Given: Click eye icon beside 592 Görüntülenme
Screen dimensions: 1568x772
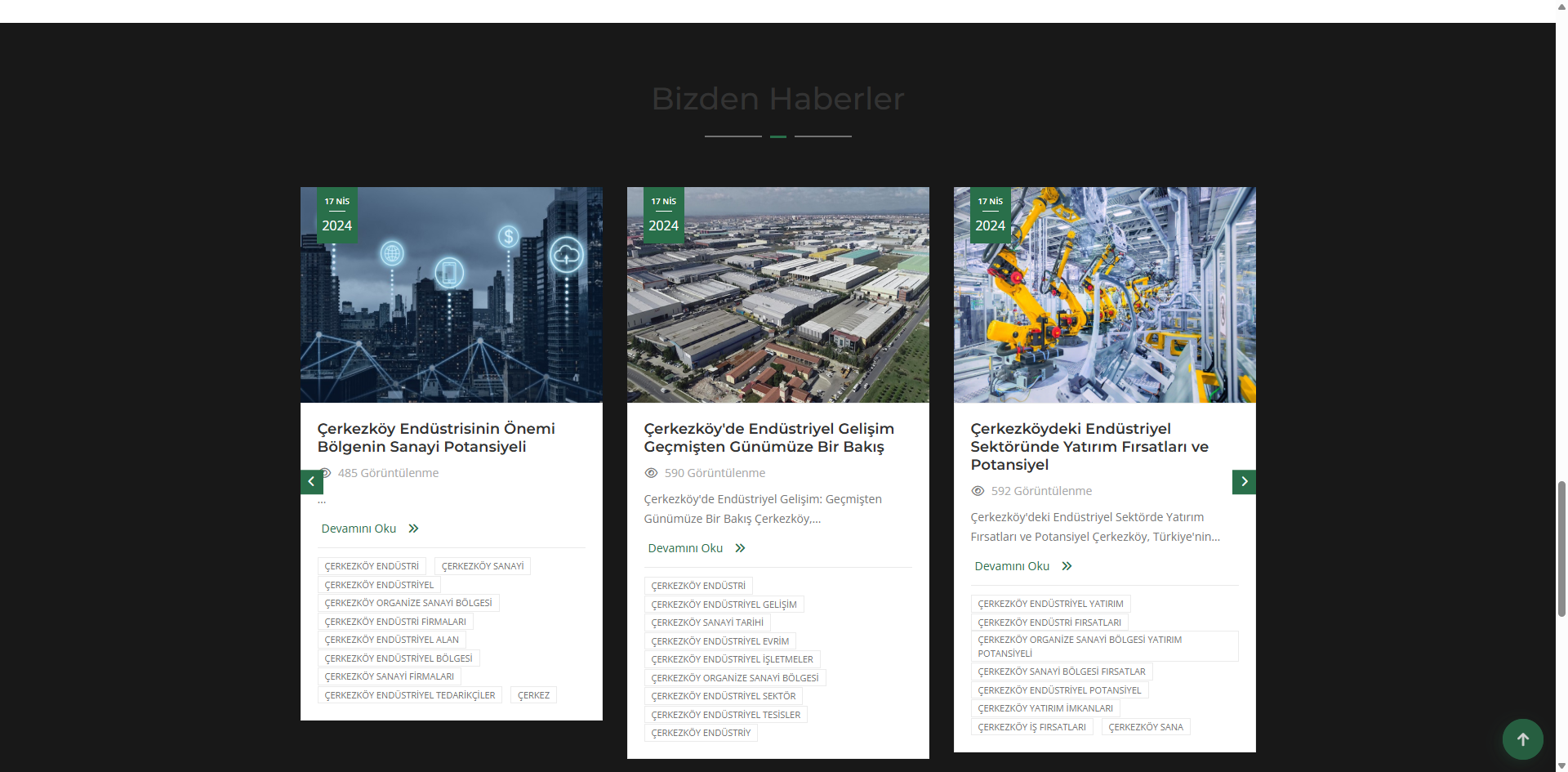Looking at the screenshot, I should [x=978, y=491].
